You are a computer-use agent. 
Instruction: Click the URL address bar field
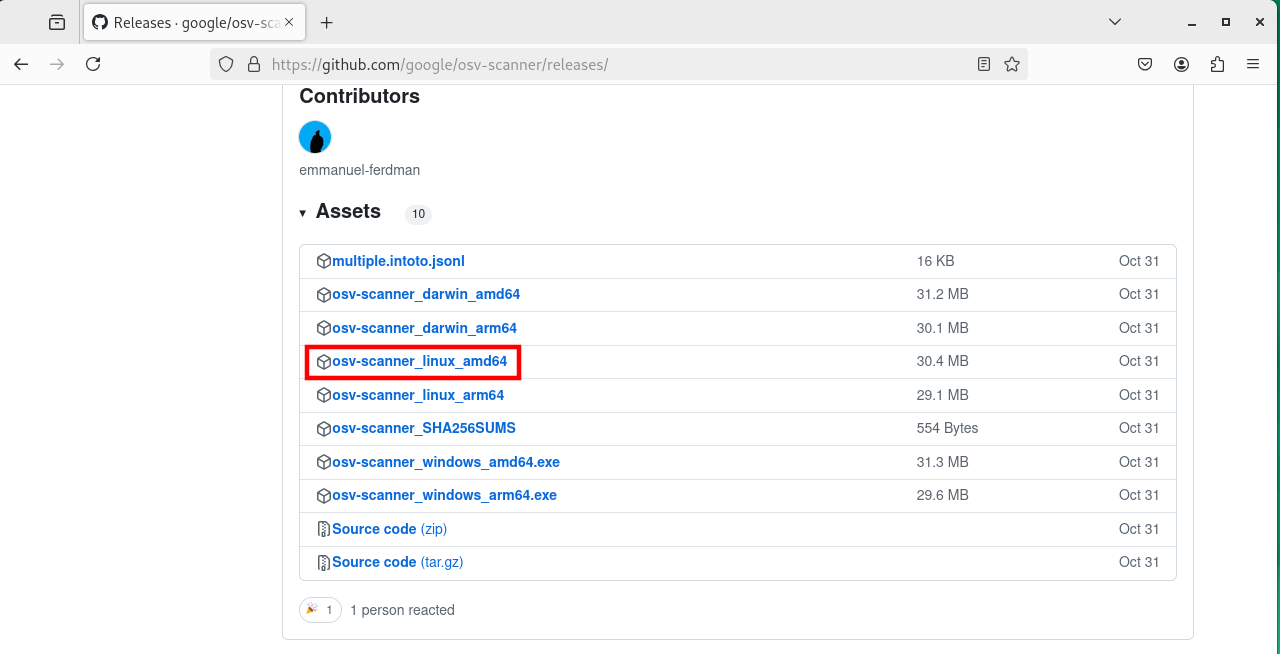tap(600, 64)
